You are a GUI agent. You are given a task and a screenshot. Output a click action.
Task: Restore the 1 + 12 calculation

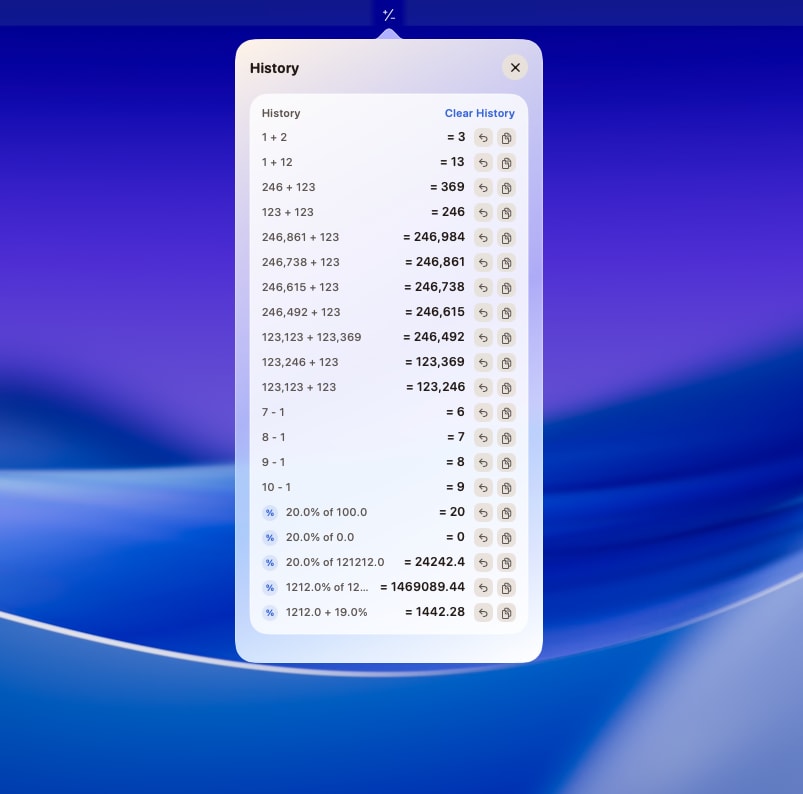point(483,163)
